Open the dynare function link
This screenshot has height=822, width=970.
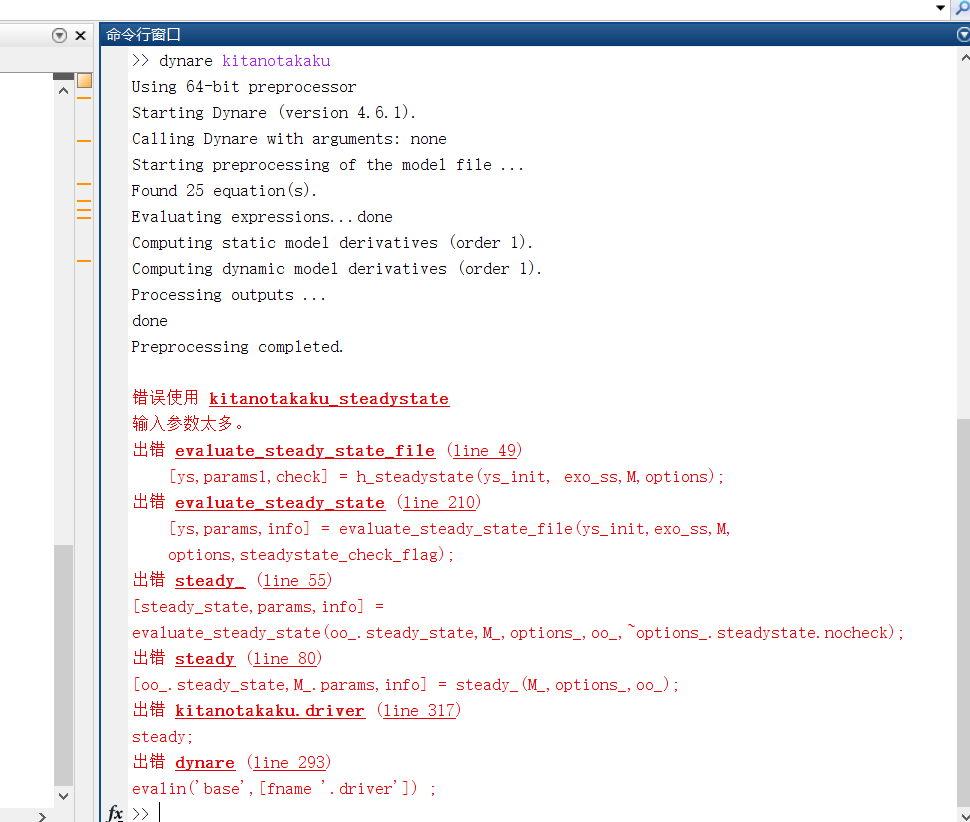click(x=204, y=763)
